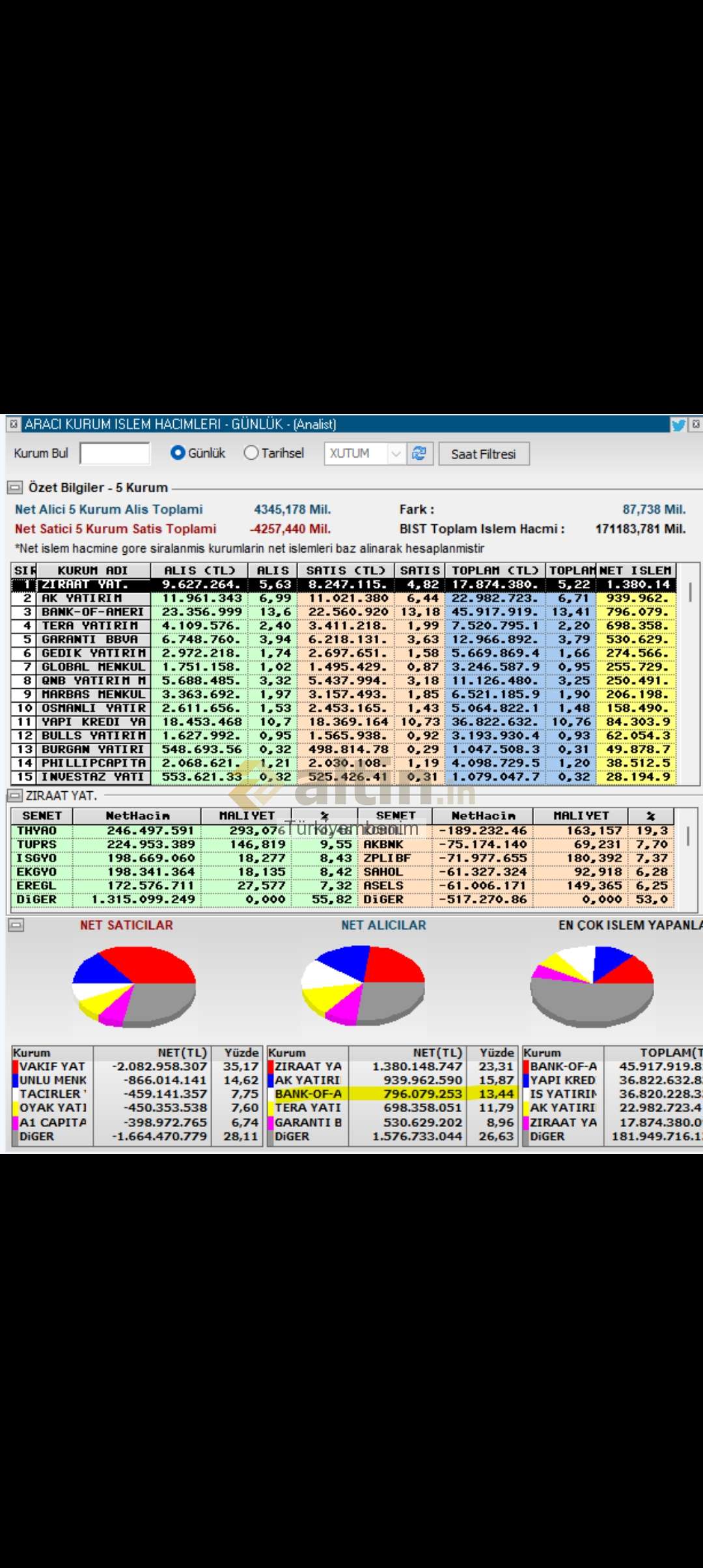Sort by TOPLAM (TL) column header

click(495, 570)
